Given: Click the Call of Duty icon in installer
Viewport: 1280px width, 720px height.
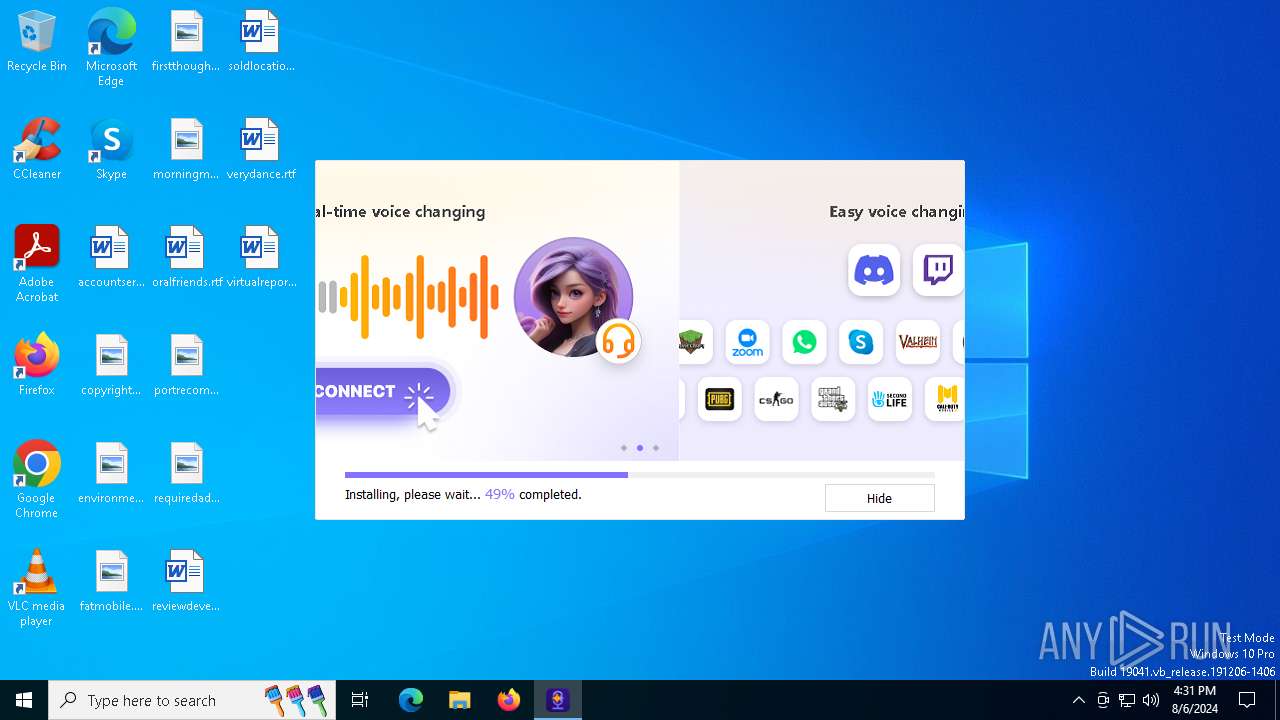Looking at the screenshot, I should (945, 399).
